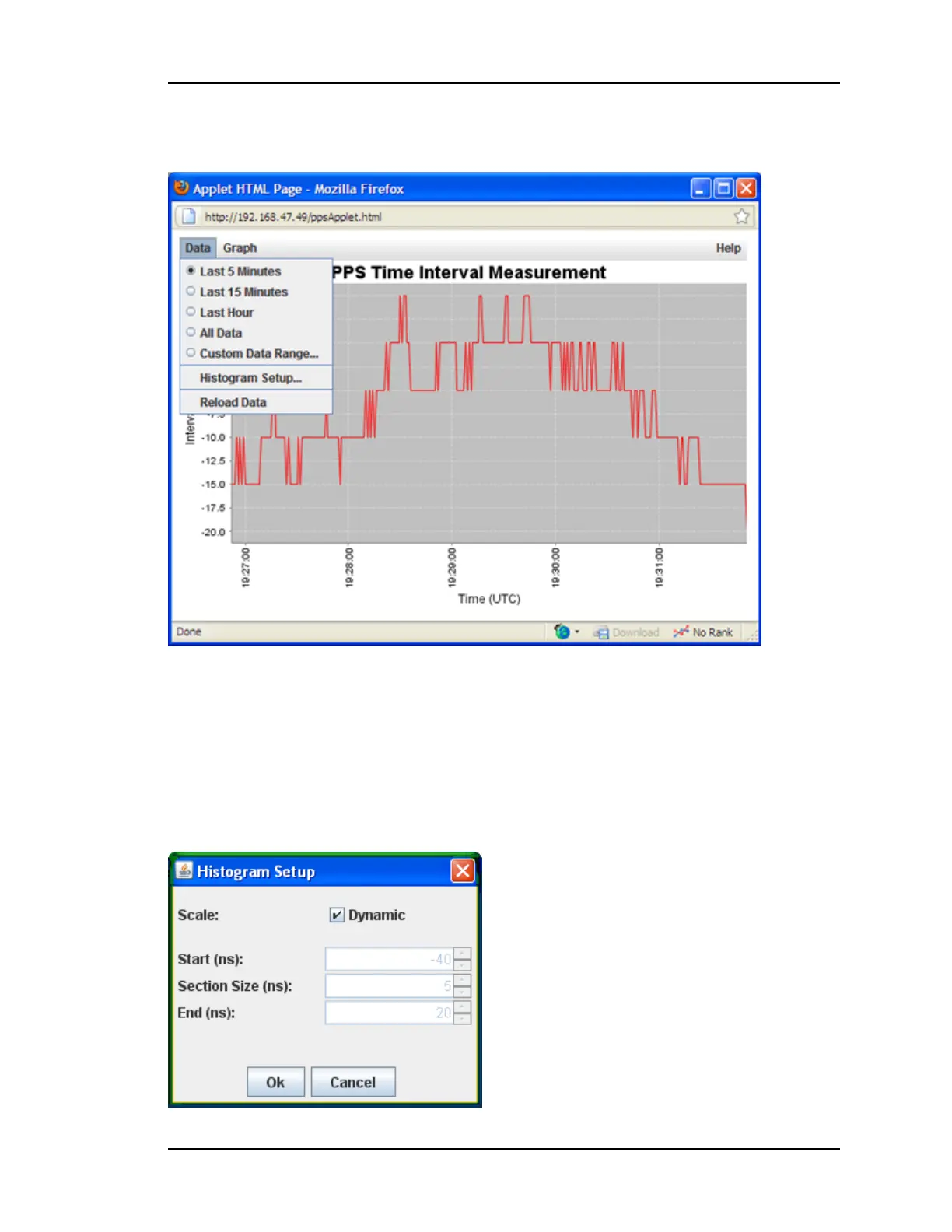The image size is (952, 1232).
Task: Minimize the Firefox window
Action: [x=701, y=188]
